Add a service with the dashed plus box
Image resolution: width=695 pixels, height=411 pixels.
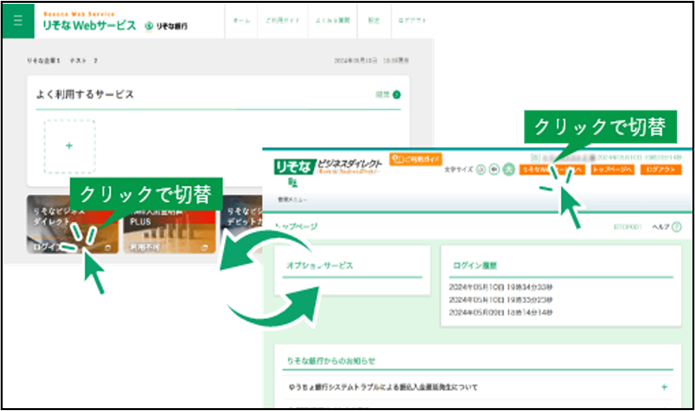click(x=69, y=146)
